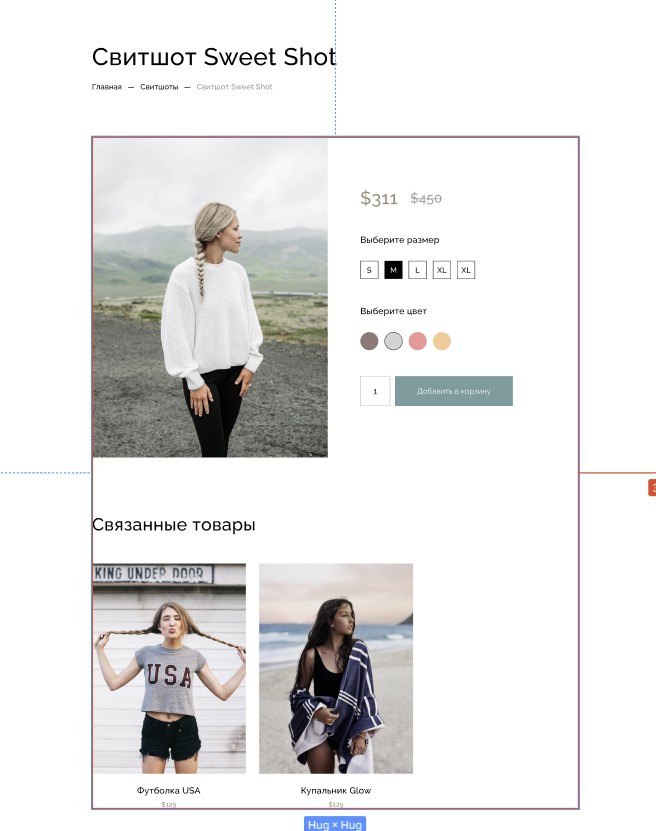656x831 pixels.
Task: Click the Купальник Glow product title
Action: tap(336, 790)
